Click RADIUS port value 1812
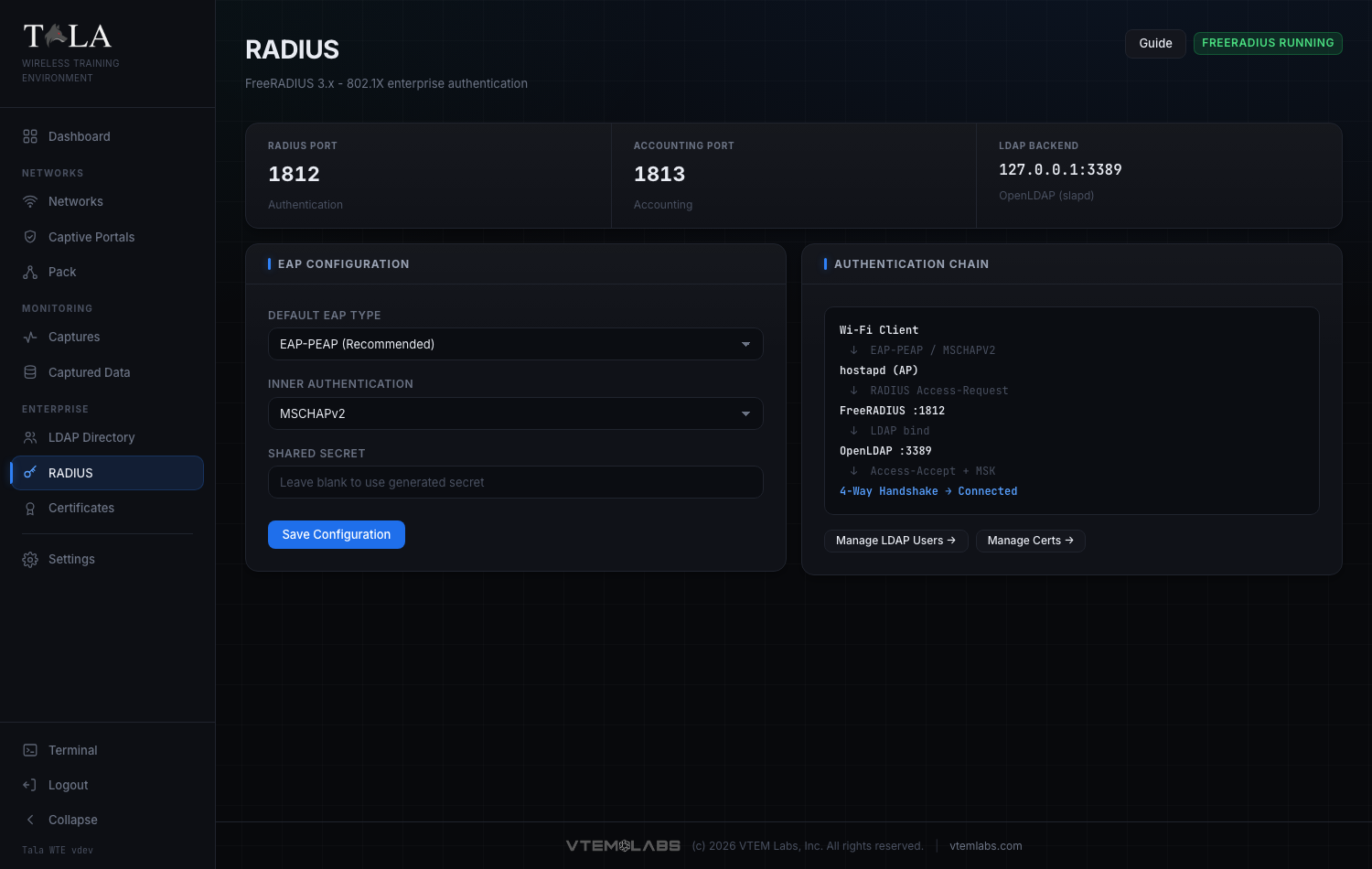Image resolution: width=1372 pixels, height=869 pixels. pos(294,174)
